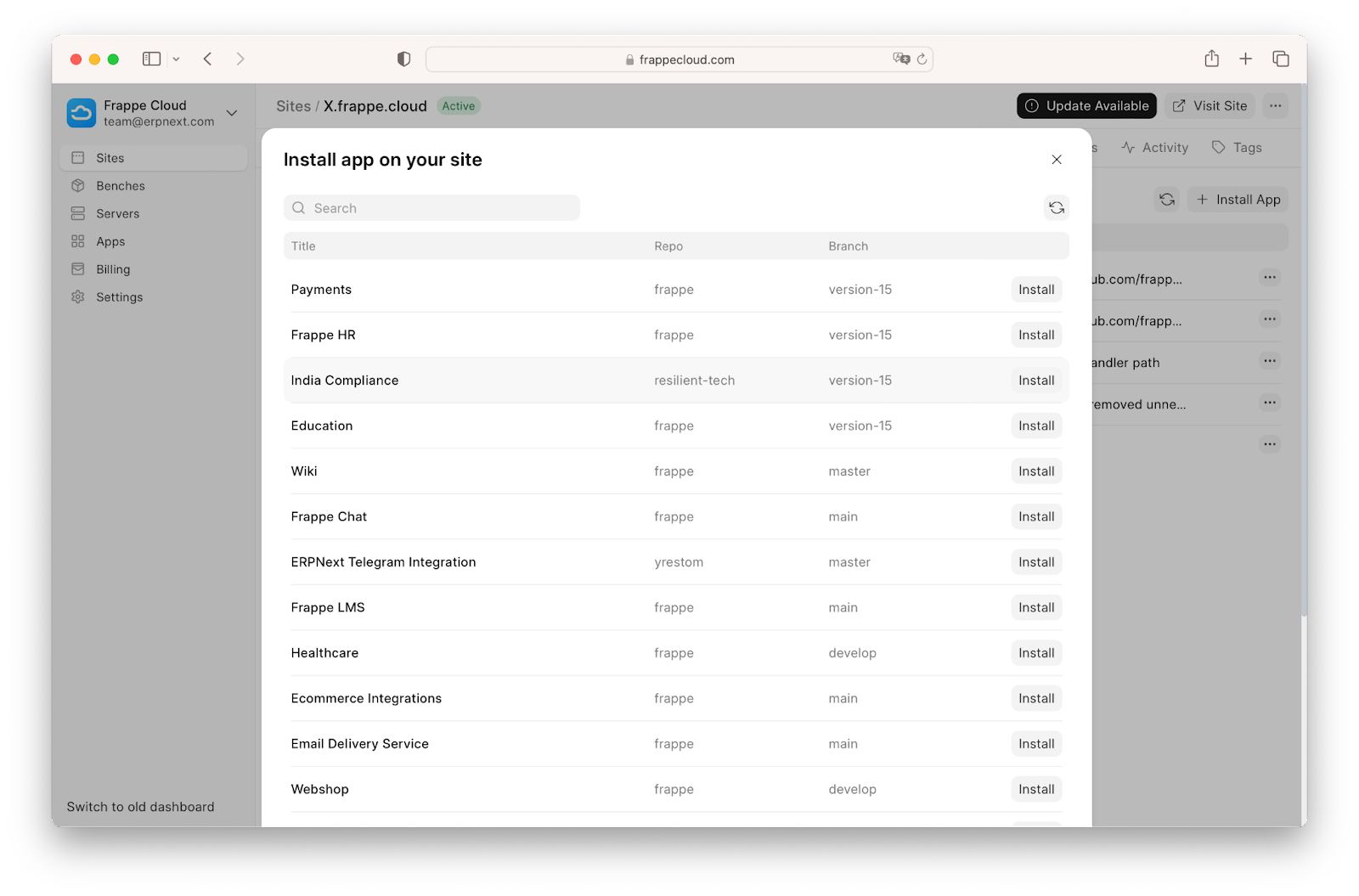This screenshot has height=896, width=1359.
Task: Expand the Frappe Cloud team dropdown
Action: 232,113
